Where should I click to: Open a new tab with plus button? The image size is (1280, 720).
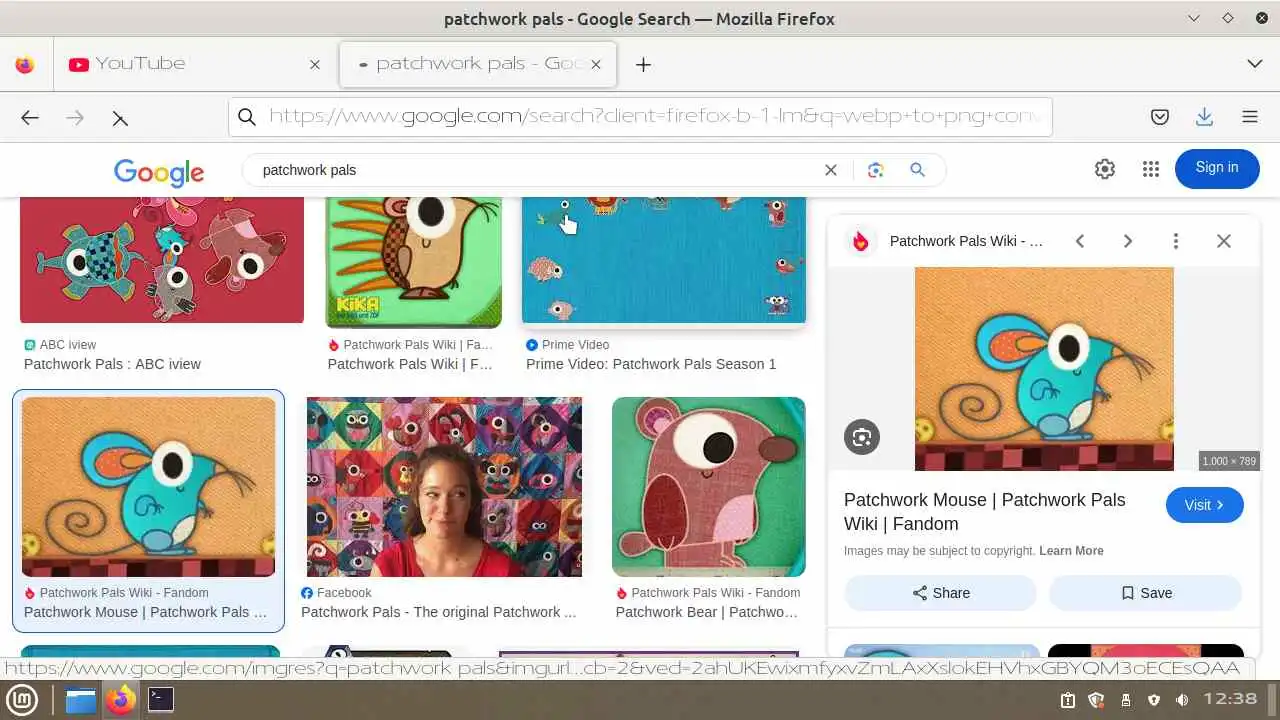point(644,64)
